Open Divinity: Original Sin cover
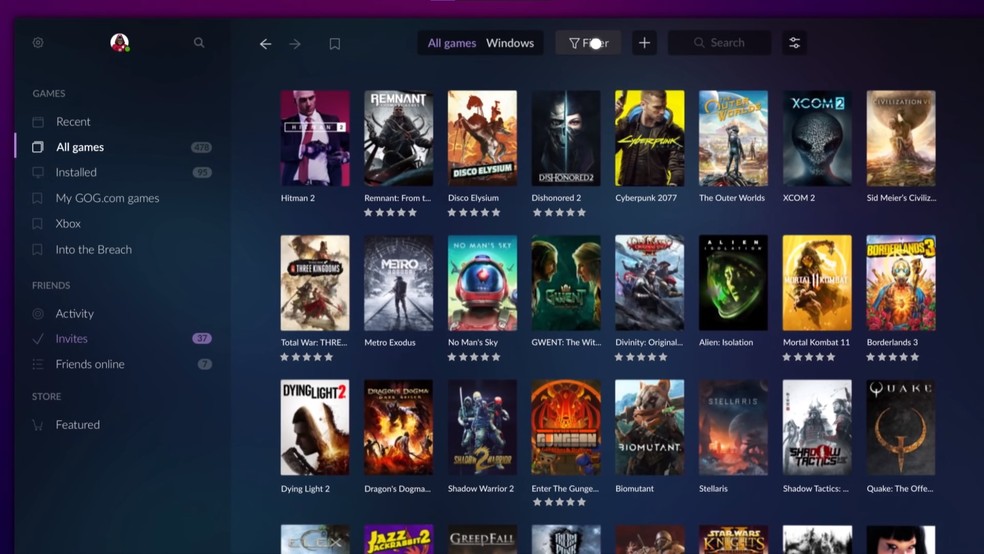984x554 pixels. click(x=650, y=283)
